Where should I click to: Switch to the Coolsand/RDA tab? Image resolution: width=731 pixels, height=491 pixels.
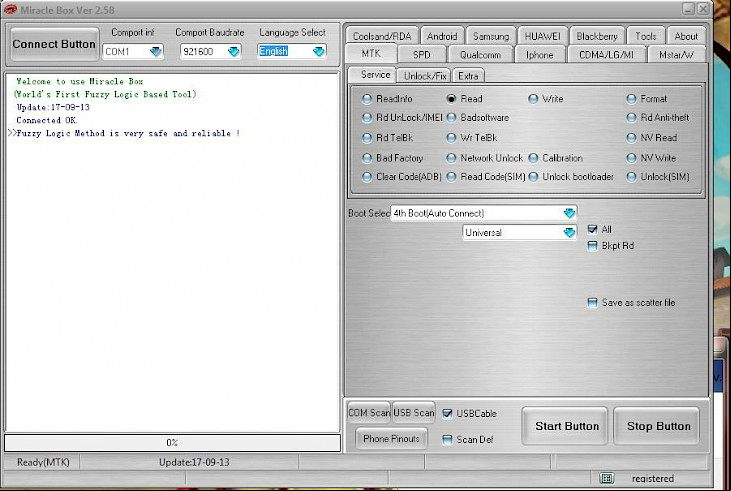(382, 36)
